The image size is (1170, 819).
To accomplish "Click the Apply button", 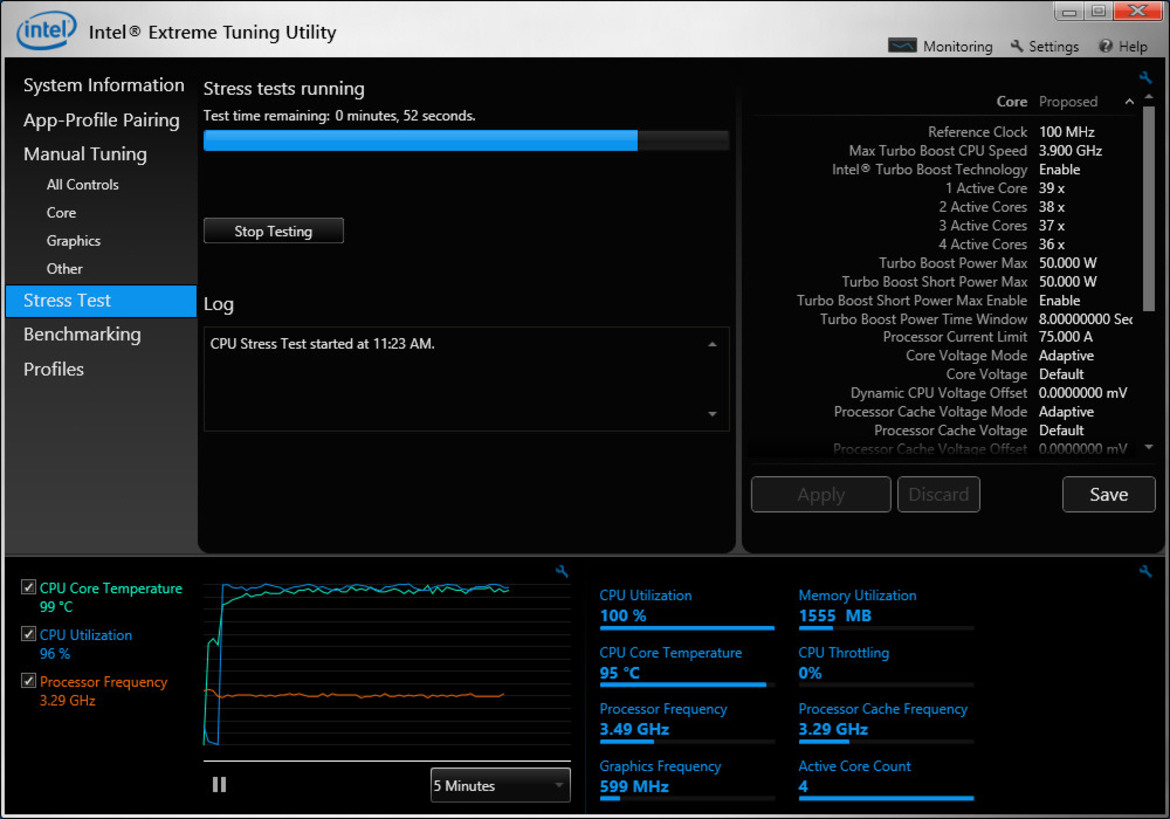I will (821, 495).
